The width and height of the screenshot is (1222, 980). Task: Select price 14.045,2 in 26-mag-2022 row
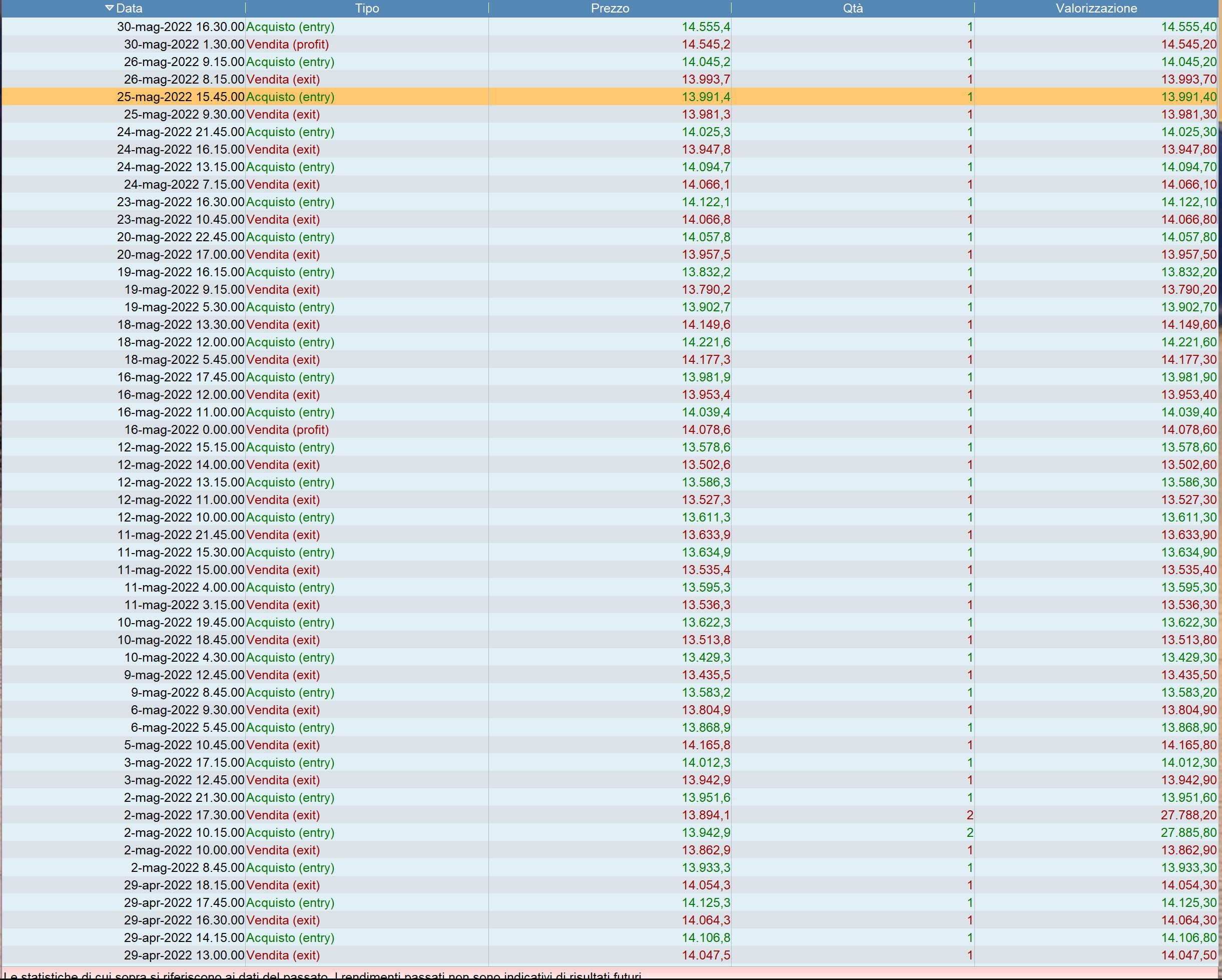coord(706,62)
